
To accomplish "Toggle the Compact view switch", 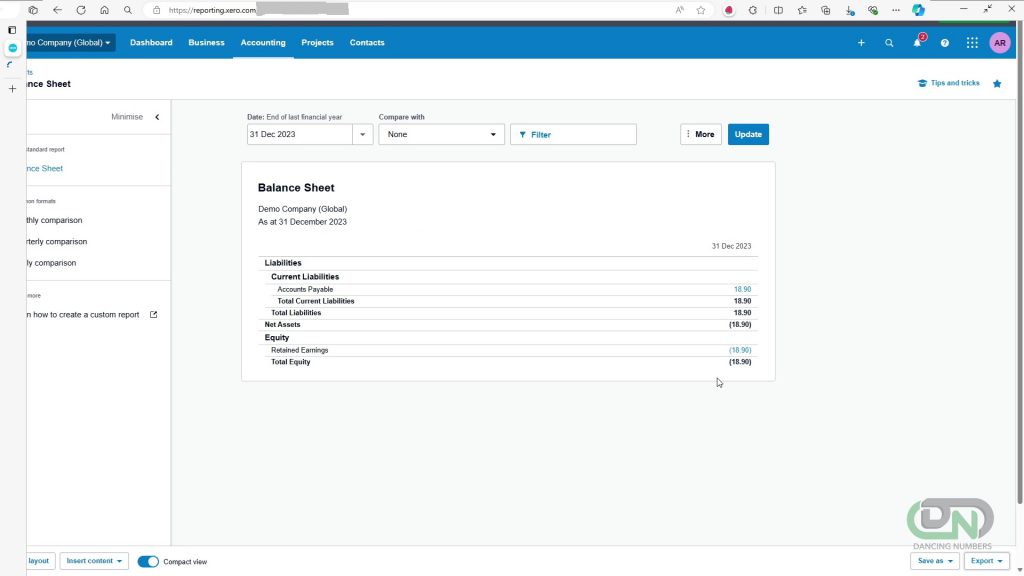I will pyautogui.click(x=148, y=562).
